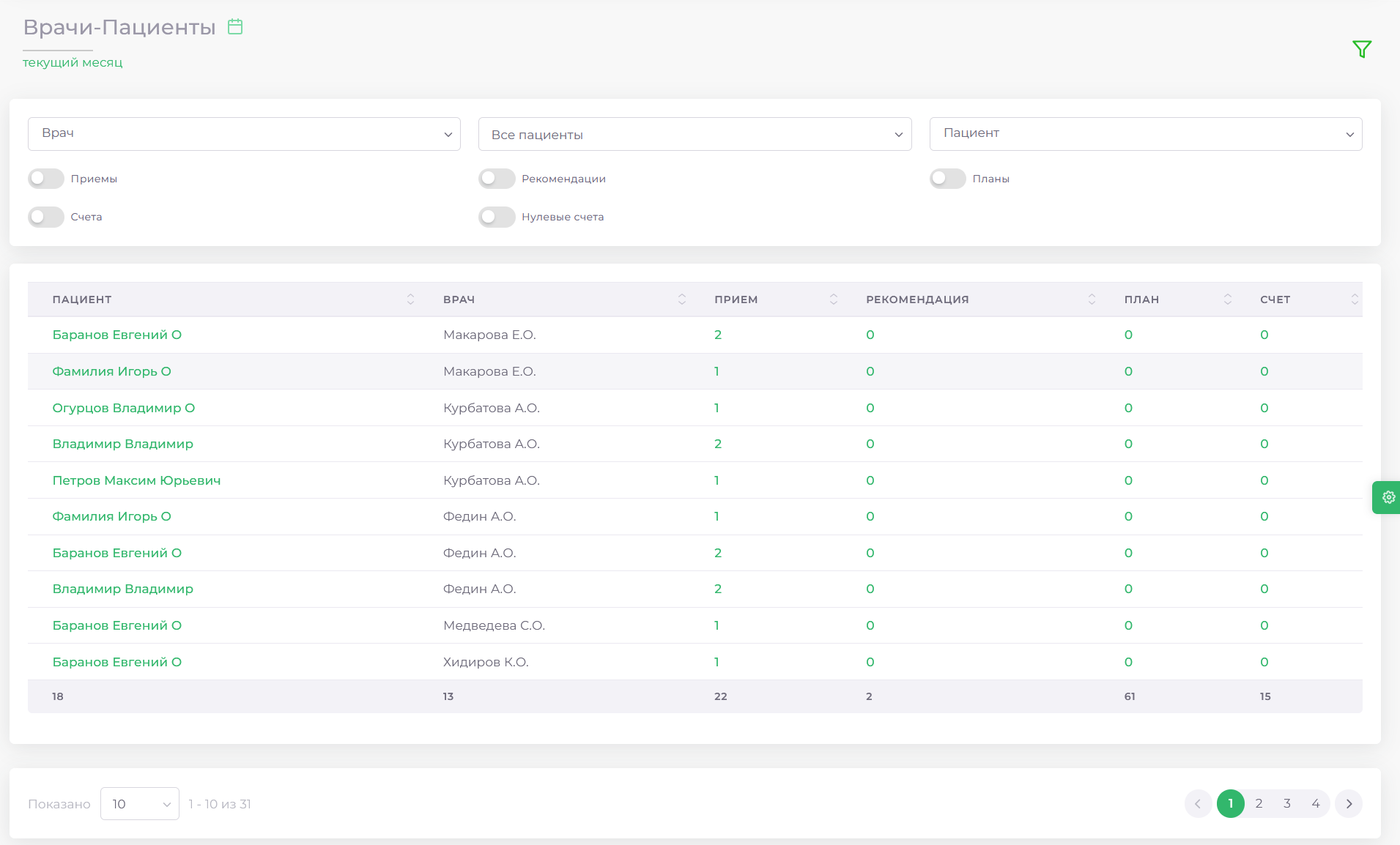The image size is (1400, 845).
Task: Open Фамилия Игорь О in Федин row
Action: (x=111, y=516)
